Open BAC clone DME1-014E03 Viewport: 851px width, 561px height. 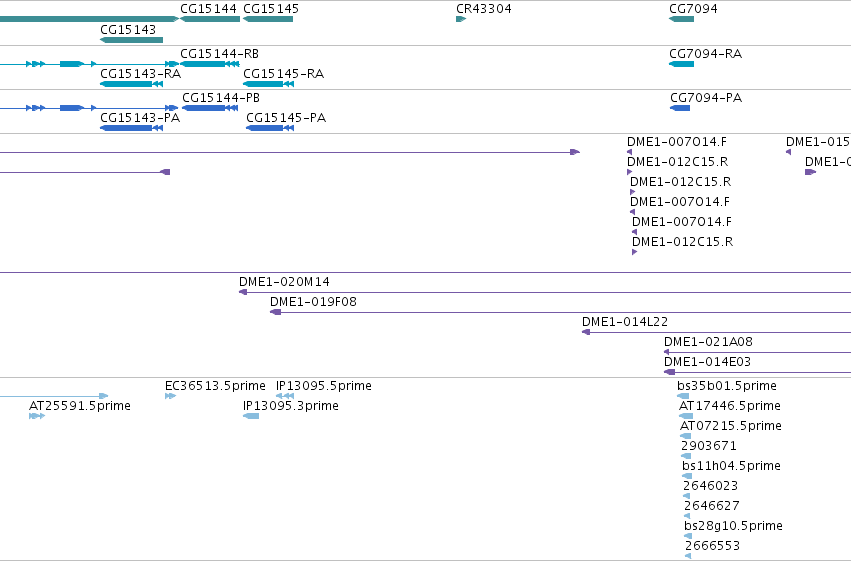pyautogui.click(x=758, y=372)
